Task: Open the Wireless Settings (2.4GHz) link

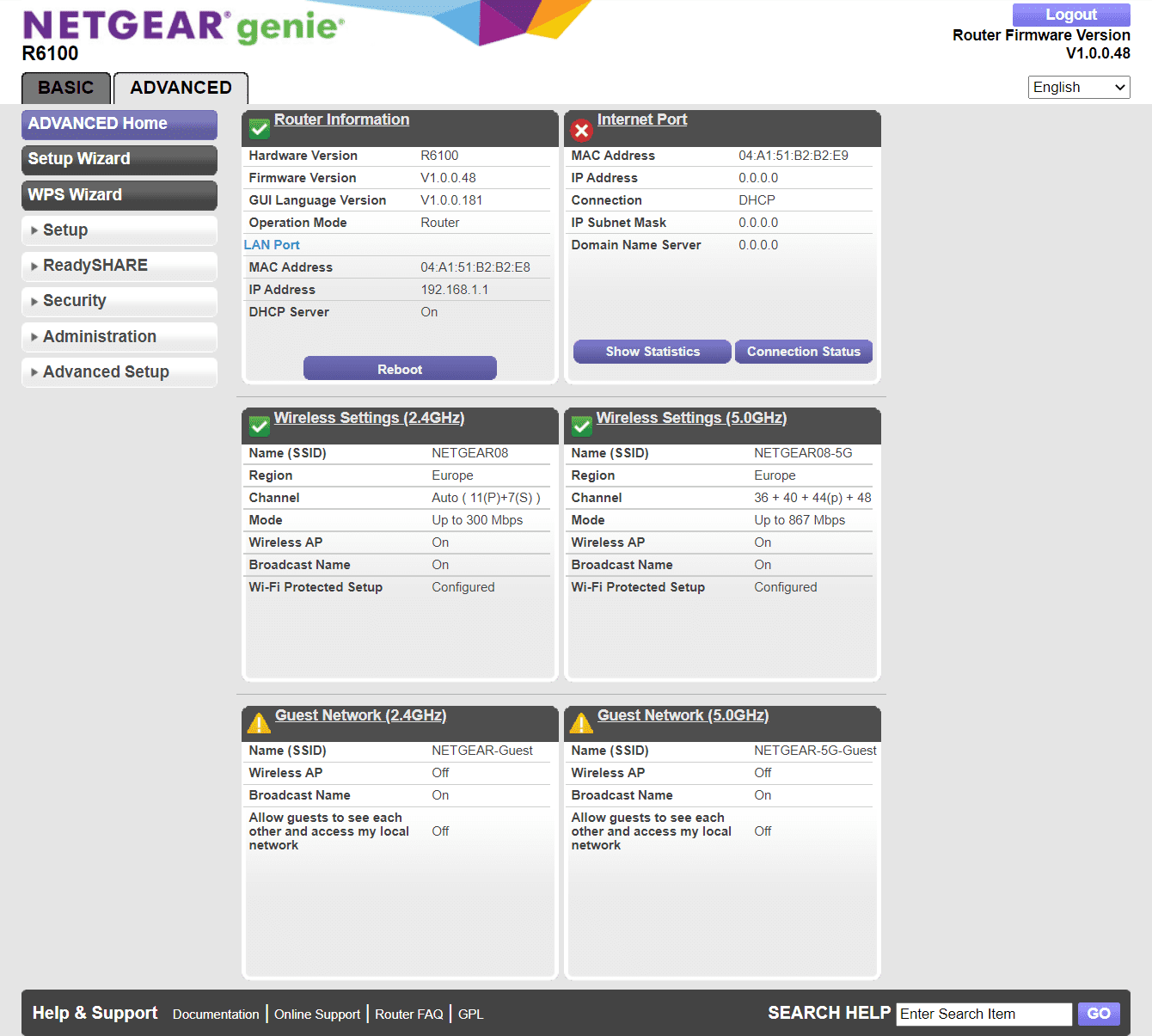Action: tap(369, 418)
